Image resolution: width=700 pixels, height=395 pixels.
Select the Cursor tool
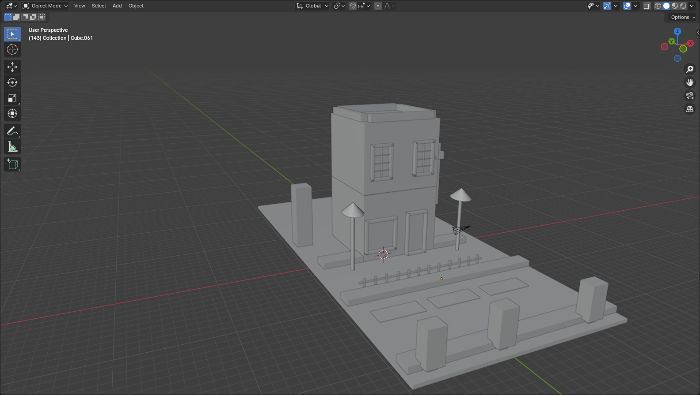[12, 50]
